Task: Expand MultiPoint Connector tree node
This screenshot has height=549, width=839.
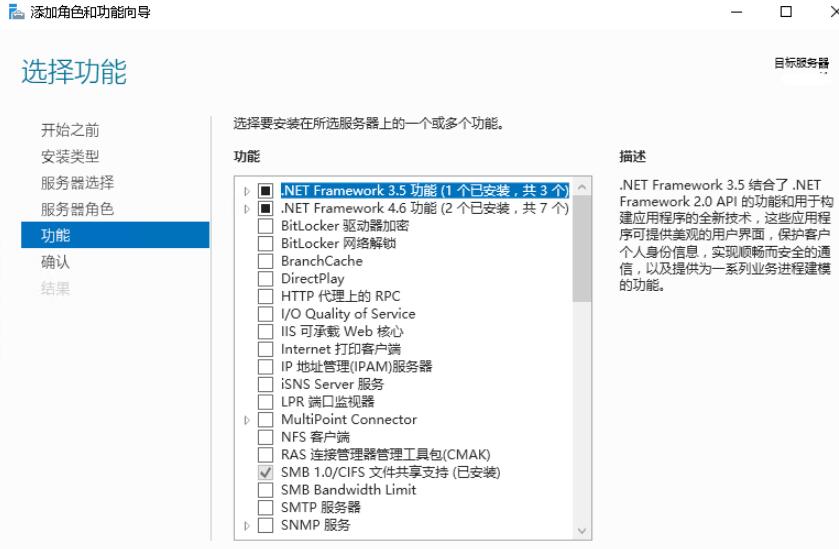Action: [247, 420]
